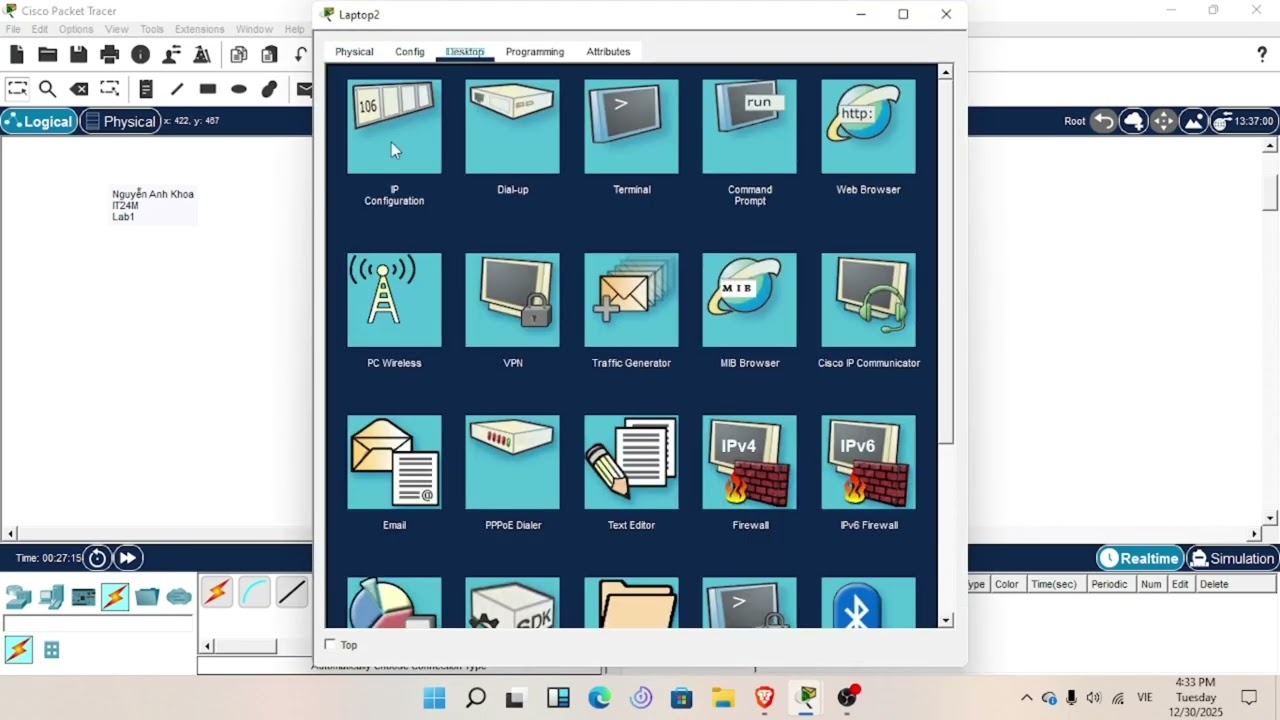Image resolution: width=1280 pixels, height=720 pixels.
Task: Click the Save floppy disk icon
Action: pos(78,55)
